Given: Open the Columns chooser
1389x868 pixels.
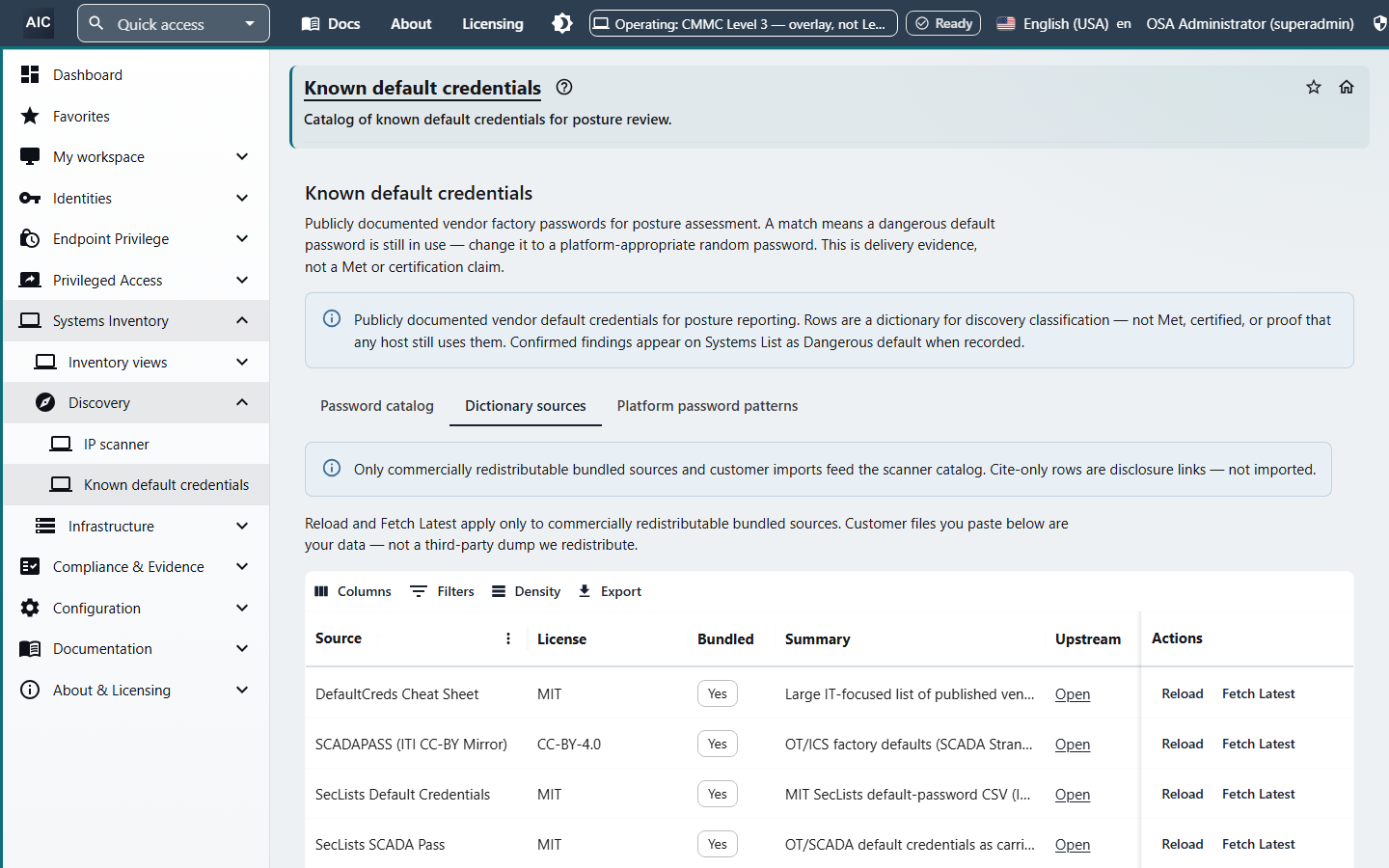Looking at the screenshot, I should pos(353,591).
